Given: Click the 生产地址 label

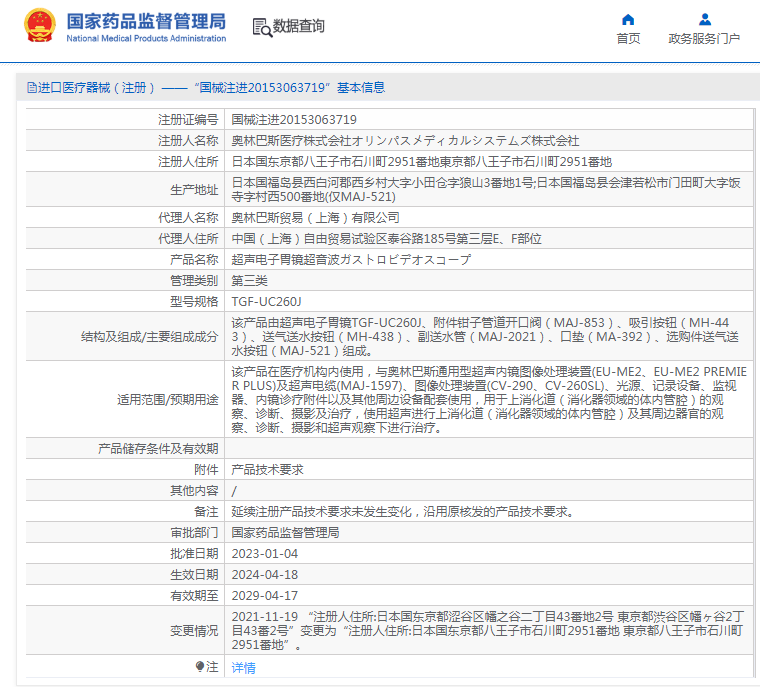Looking at the screenshot, I should 194,190.
